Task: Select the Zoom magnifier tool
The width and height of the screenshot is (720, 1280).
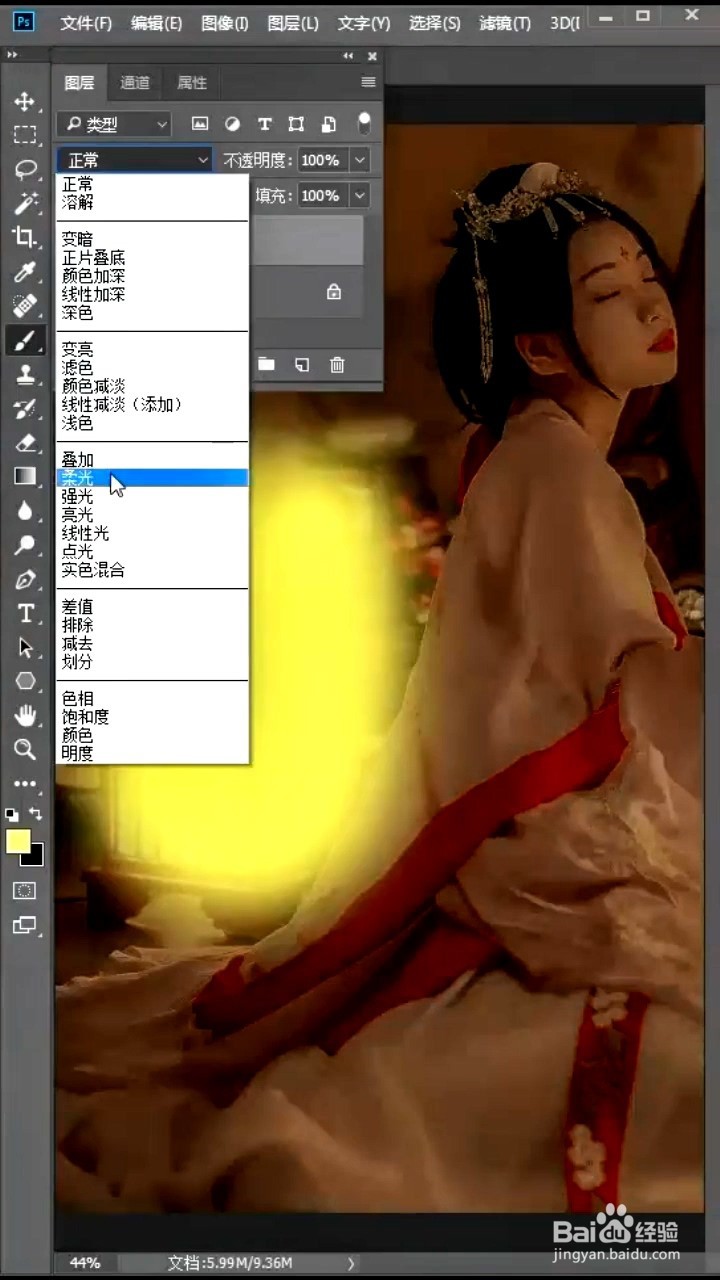Action: pos(25,749)
